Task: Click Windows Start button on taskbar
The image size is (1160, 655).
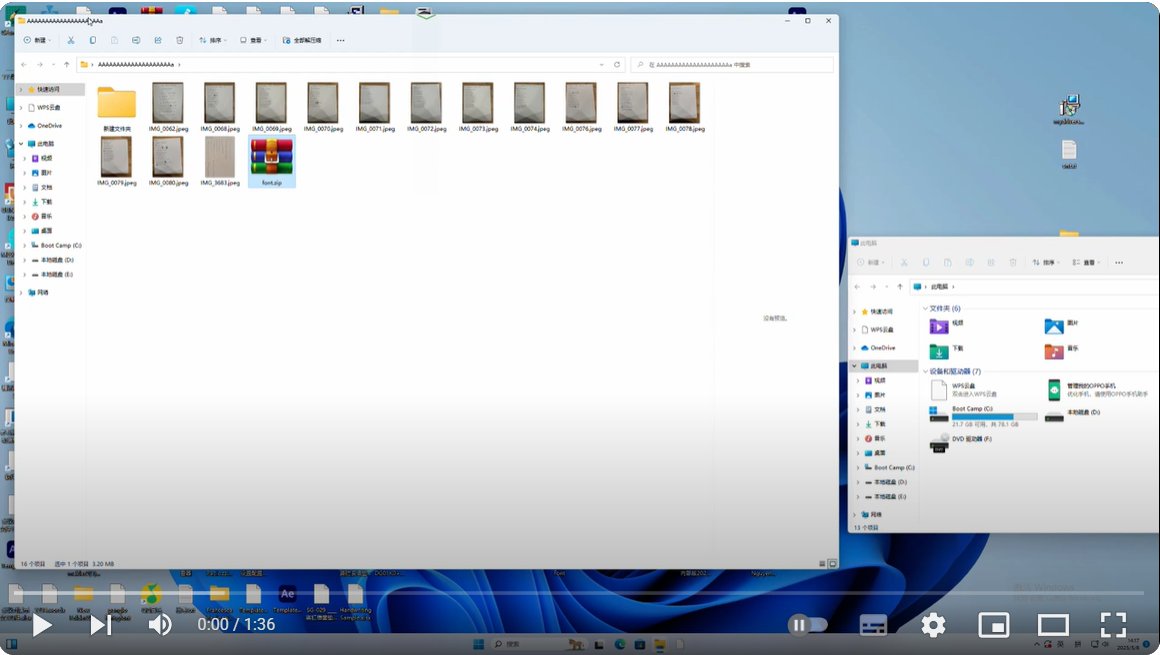Action: point(479,645)
